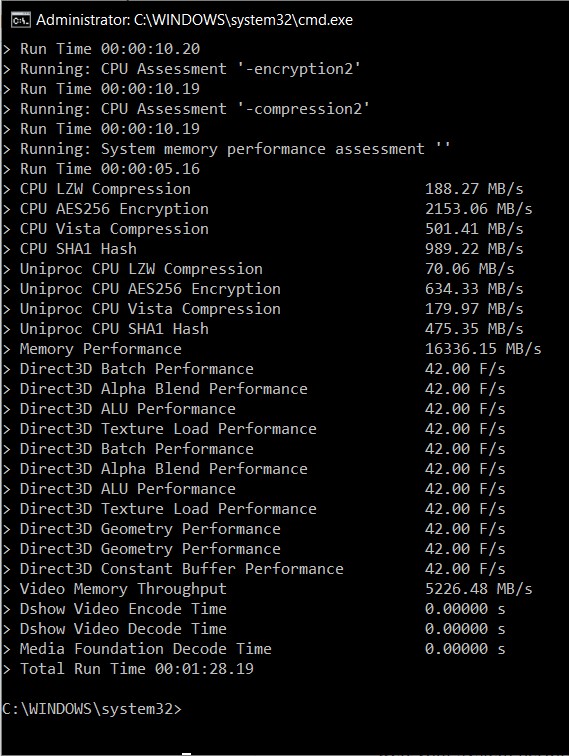Click the Media Foundation Decode Time line

pyautogui.click(x=254, y=649)
